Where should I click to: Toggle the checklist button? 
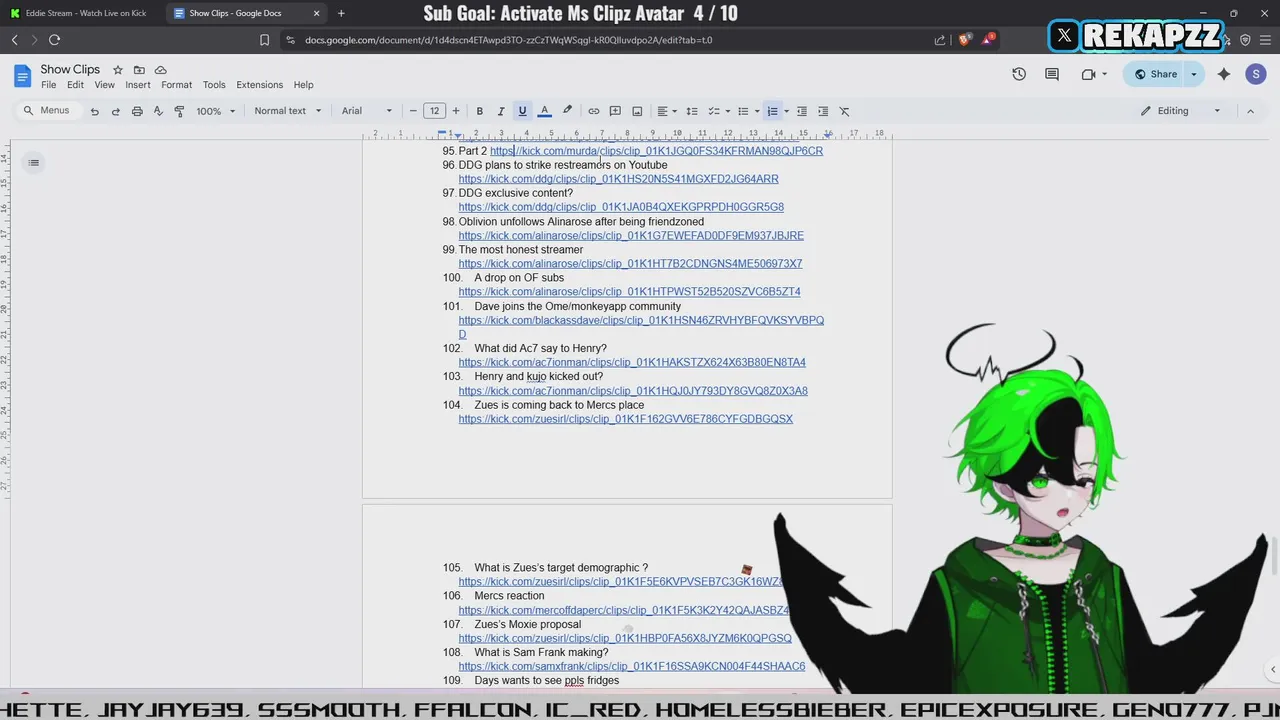pos(714,111)
